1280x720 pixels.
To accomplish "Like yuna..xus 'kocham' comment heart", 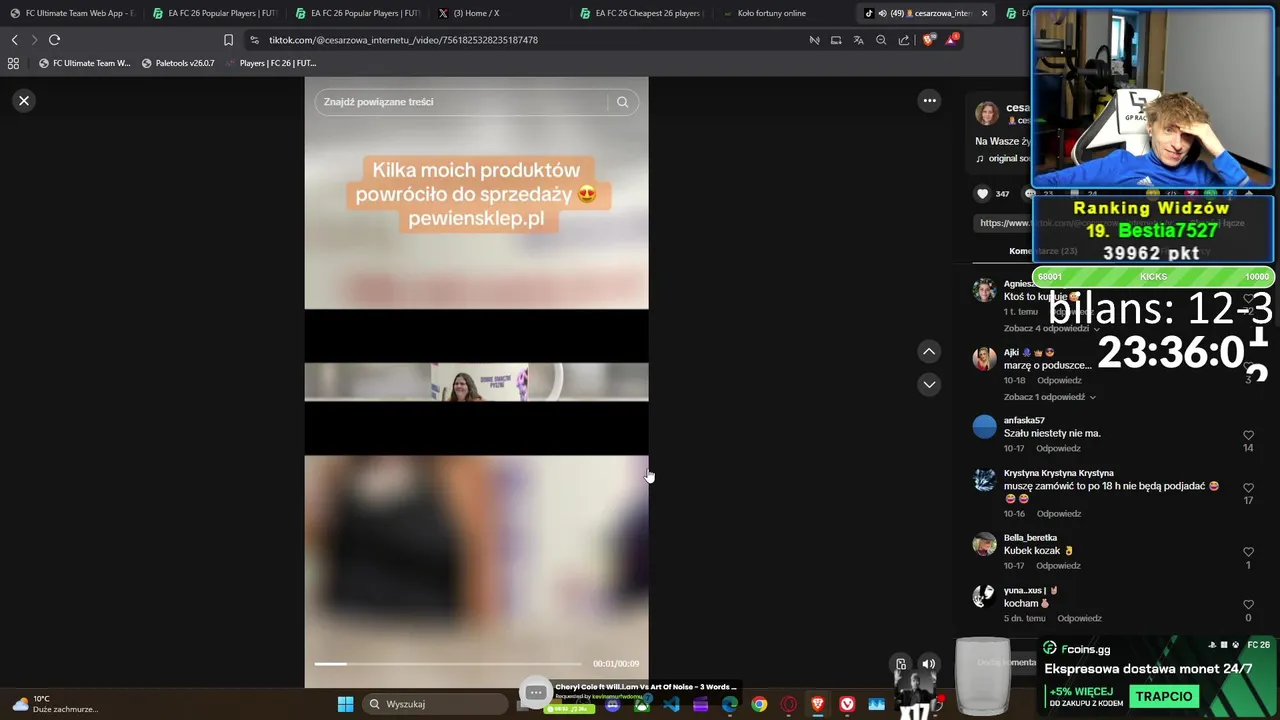I will tap(1248, 605).
